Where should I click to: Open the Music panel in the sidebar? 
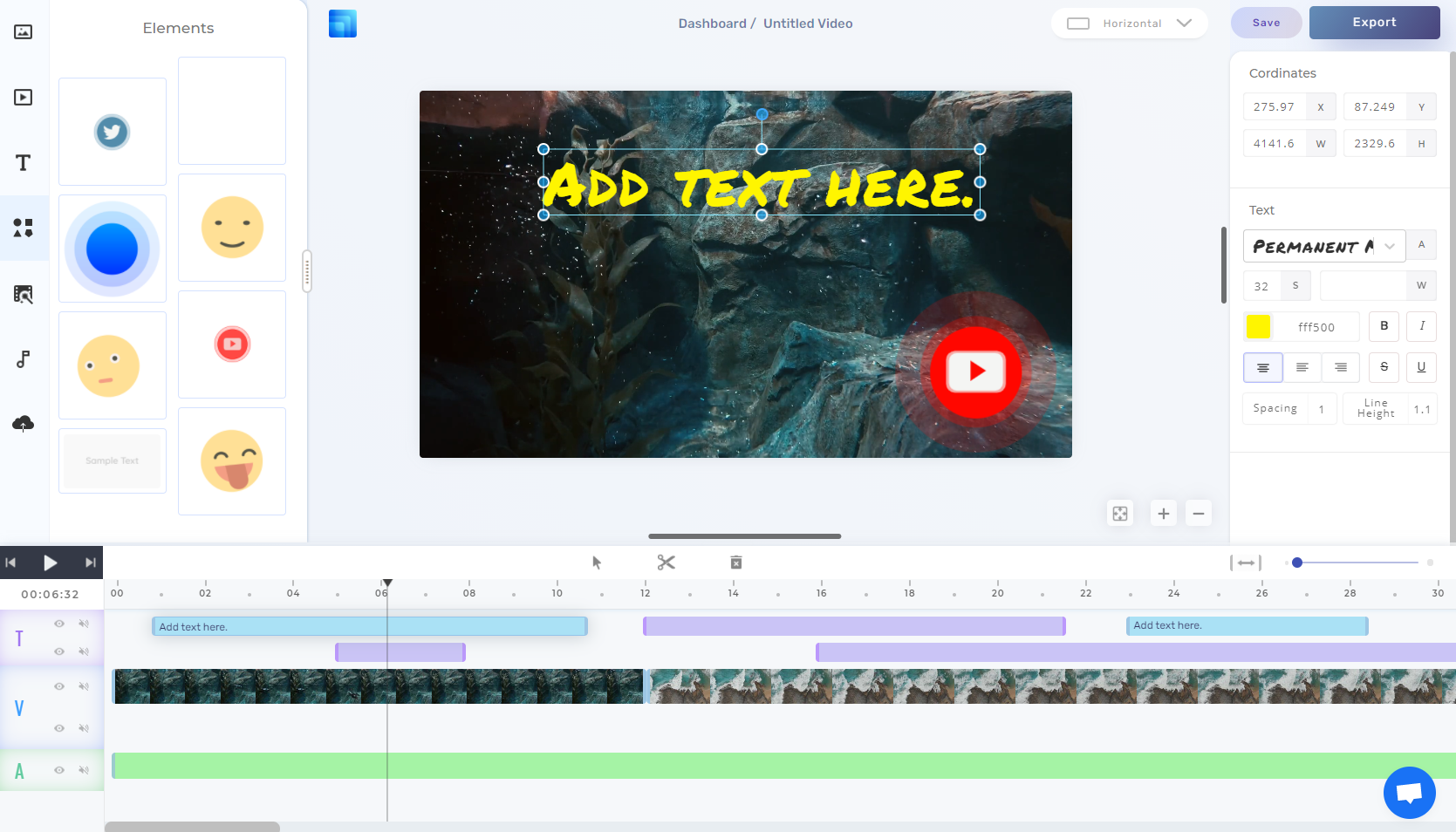point(23,358)
